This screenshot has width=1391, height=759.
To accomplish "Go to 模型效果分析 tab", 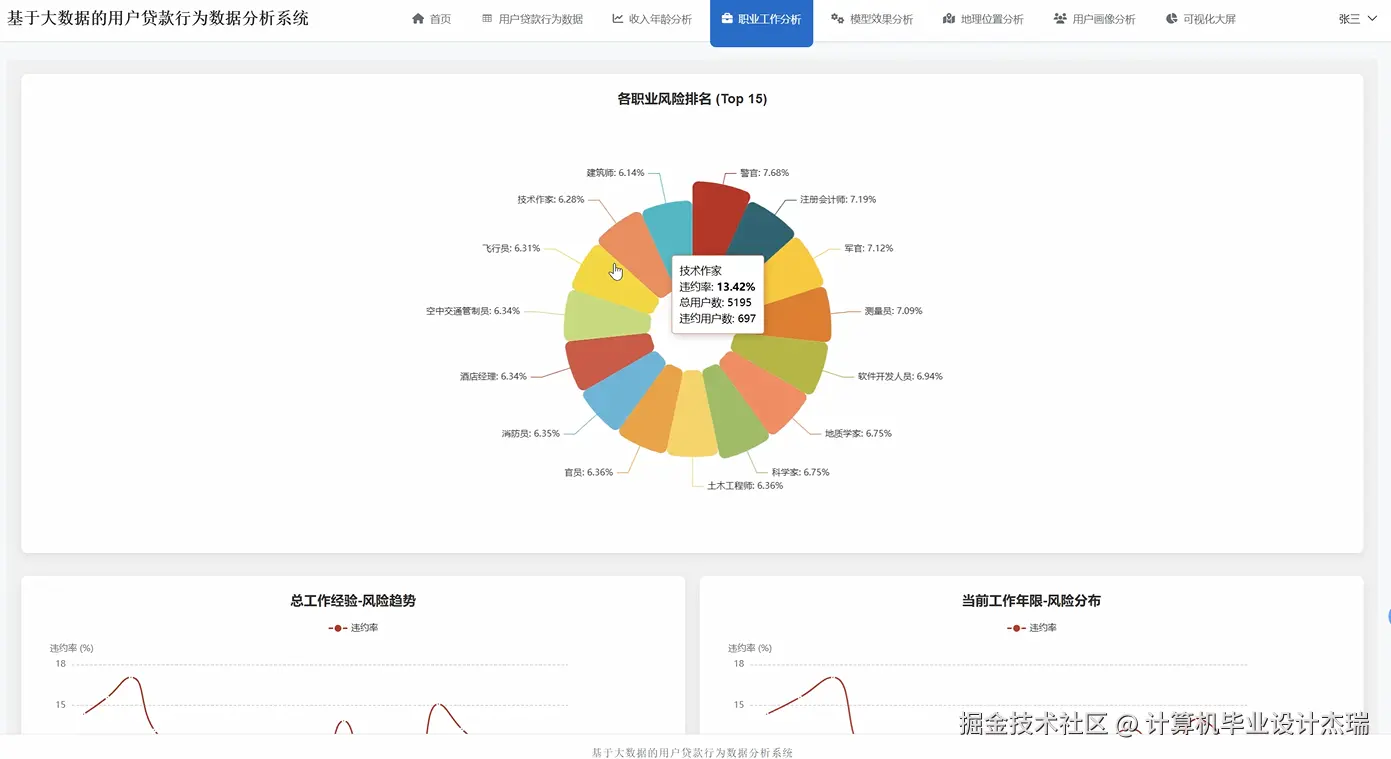I will click(x=872, y=19).
